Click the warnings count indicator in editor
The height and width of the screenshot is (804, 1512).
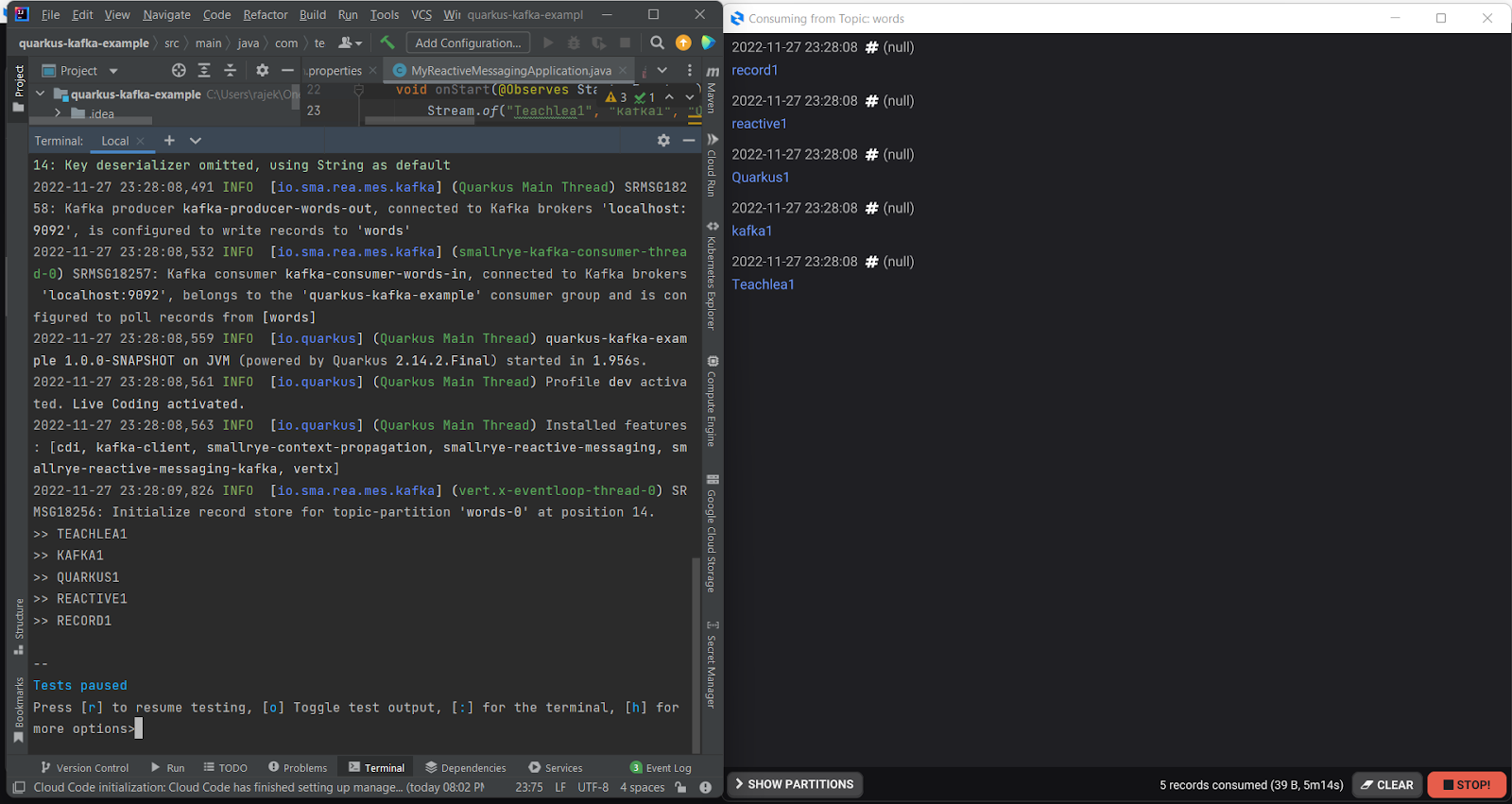pos(616,96)
